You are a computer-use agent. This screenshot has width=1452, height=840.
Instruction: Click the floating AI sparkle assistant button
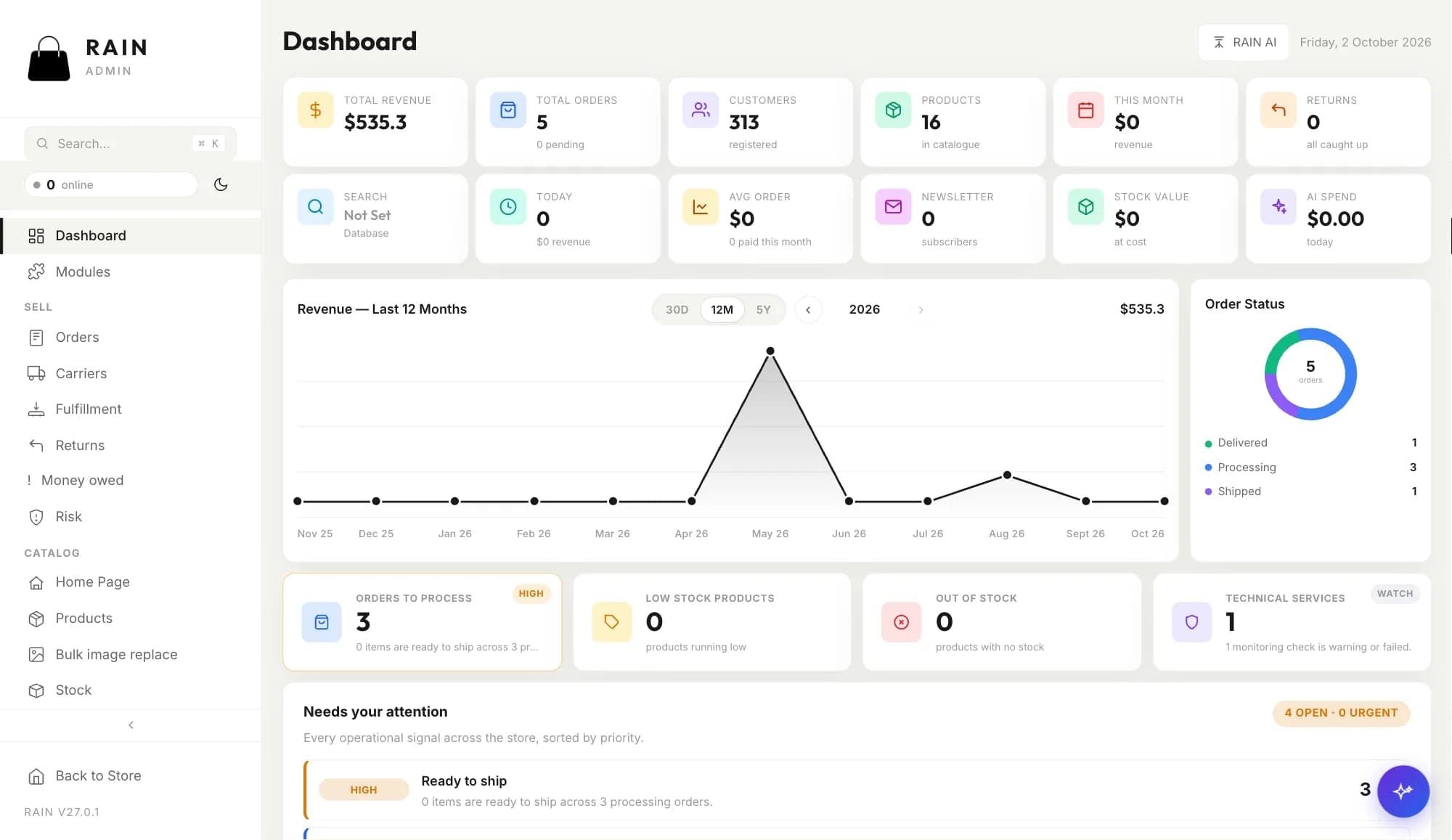(x=1403, y=791)
